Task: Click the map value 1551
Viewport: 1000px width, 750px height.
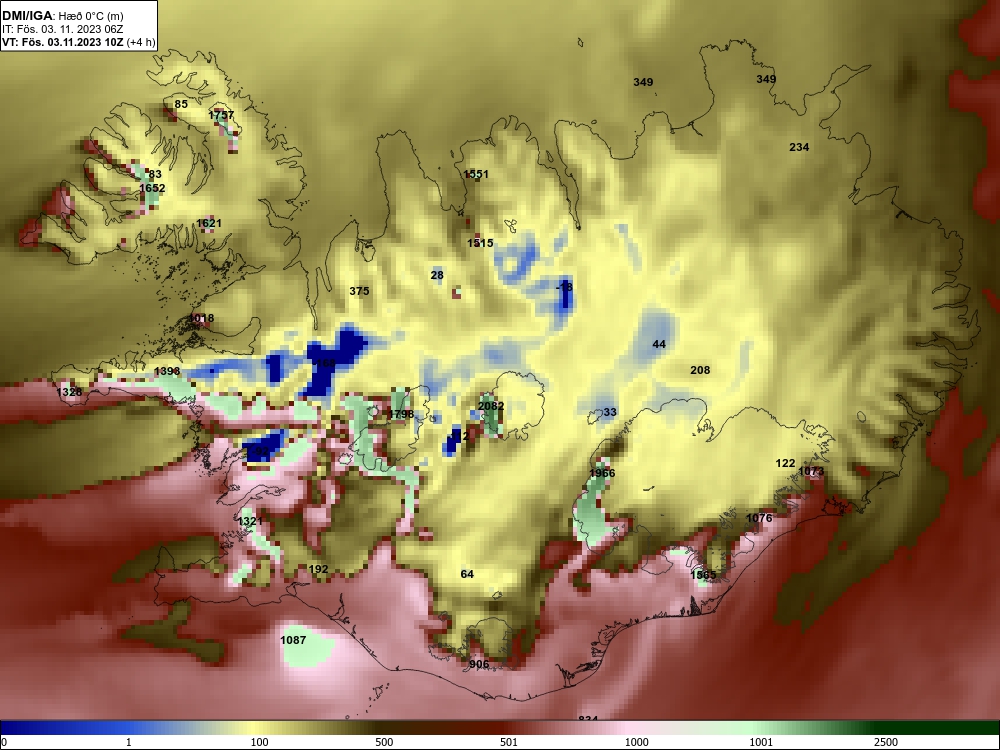Action: [x=476, y=174]
